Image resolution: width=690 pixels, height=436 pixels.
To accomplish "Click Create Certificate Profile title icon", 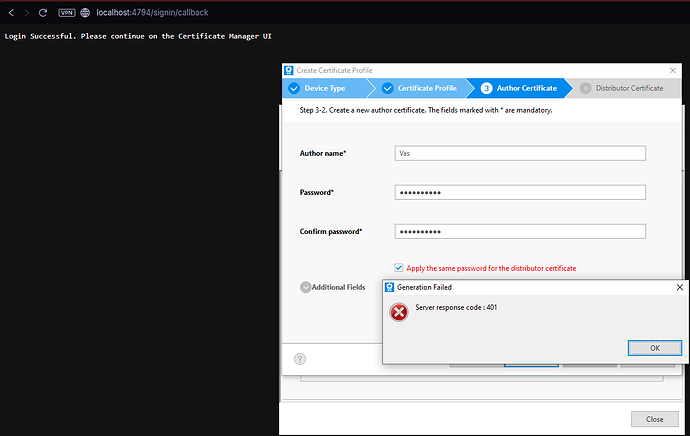I will (x=289, y=70).
